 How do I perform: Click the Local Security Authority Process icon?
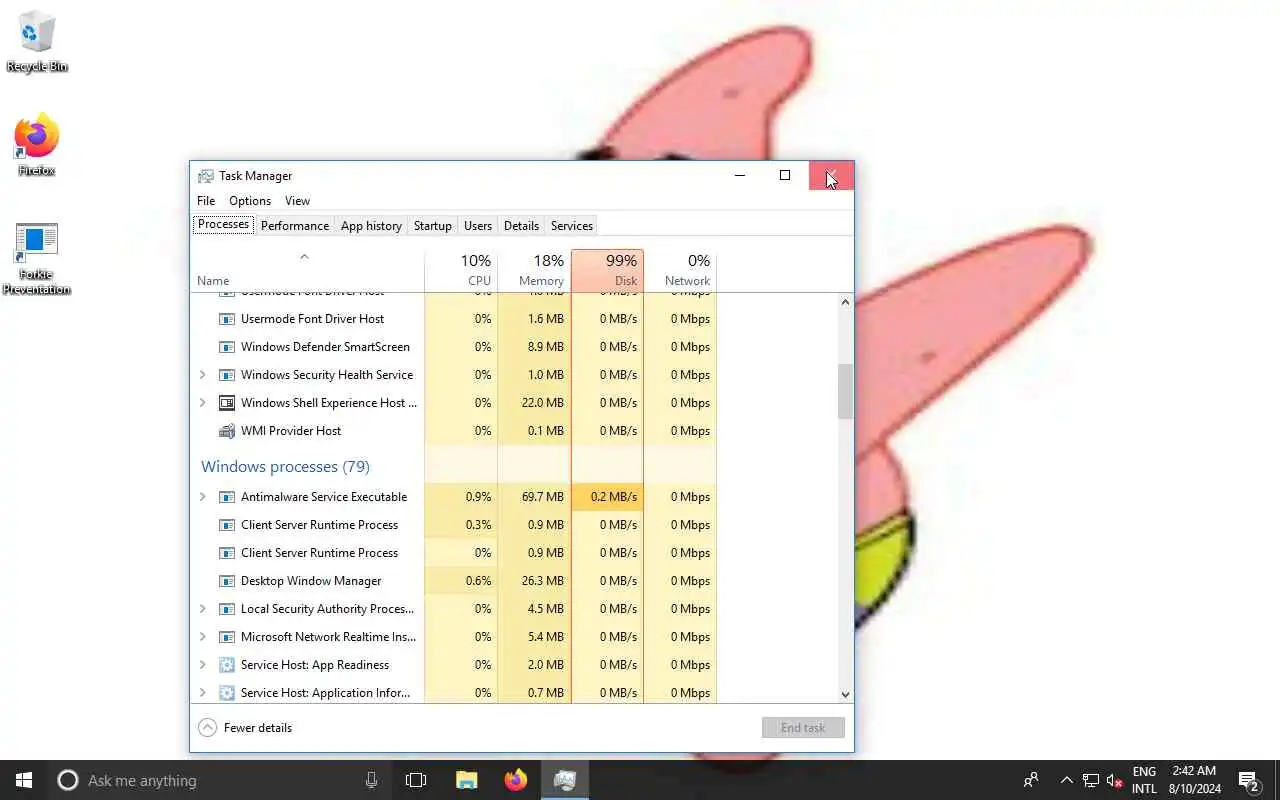click(227, 609)
